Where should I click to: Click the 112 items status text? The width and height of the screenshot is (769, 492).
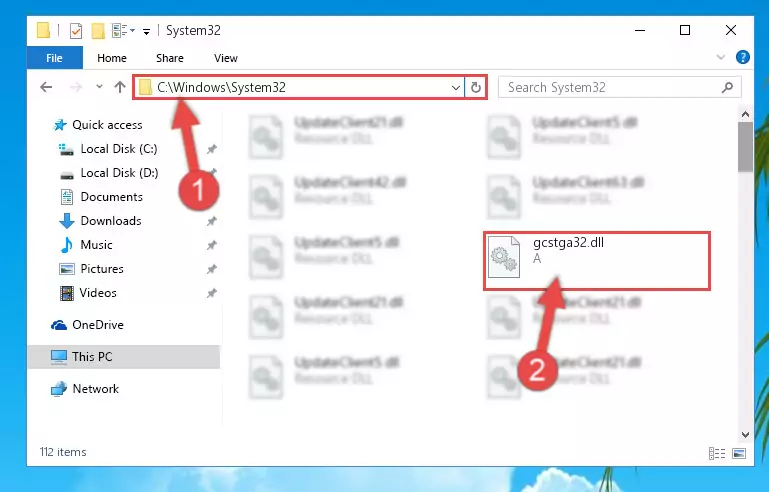tap(63, 452)
